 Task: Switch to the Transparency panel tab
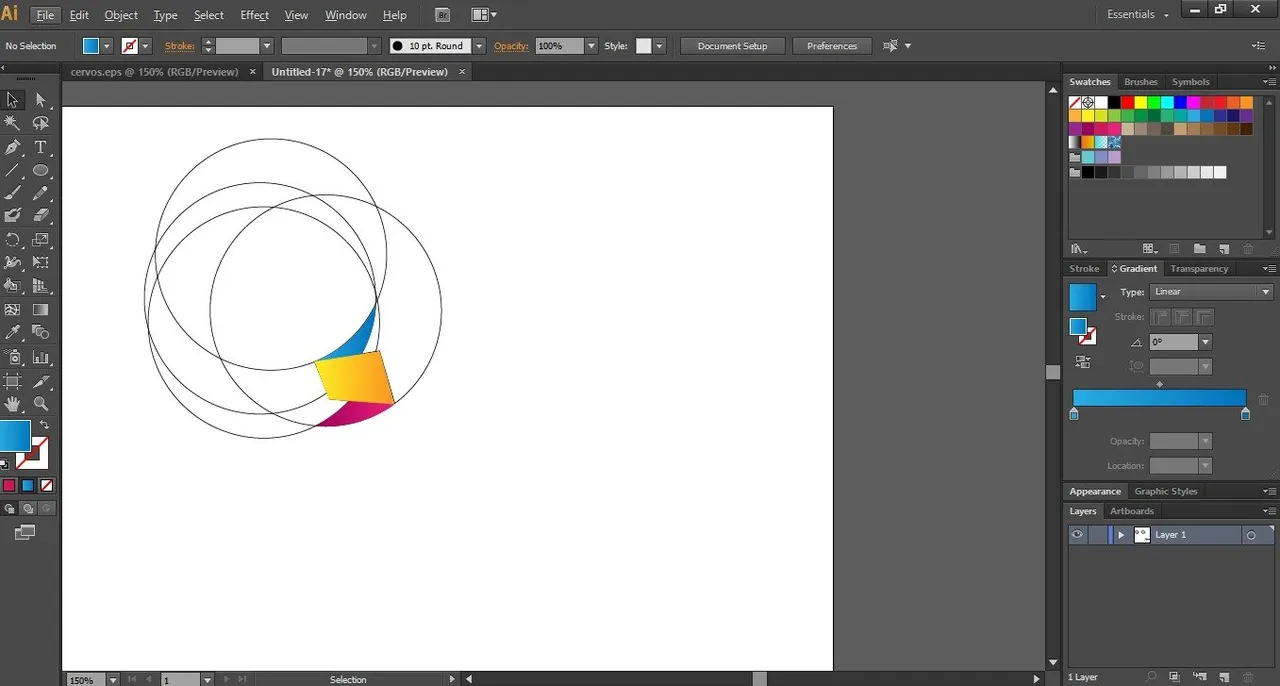1199,269
